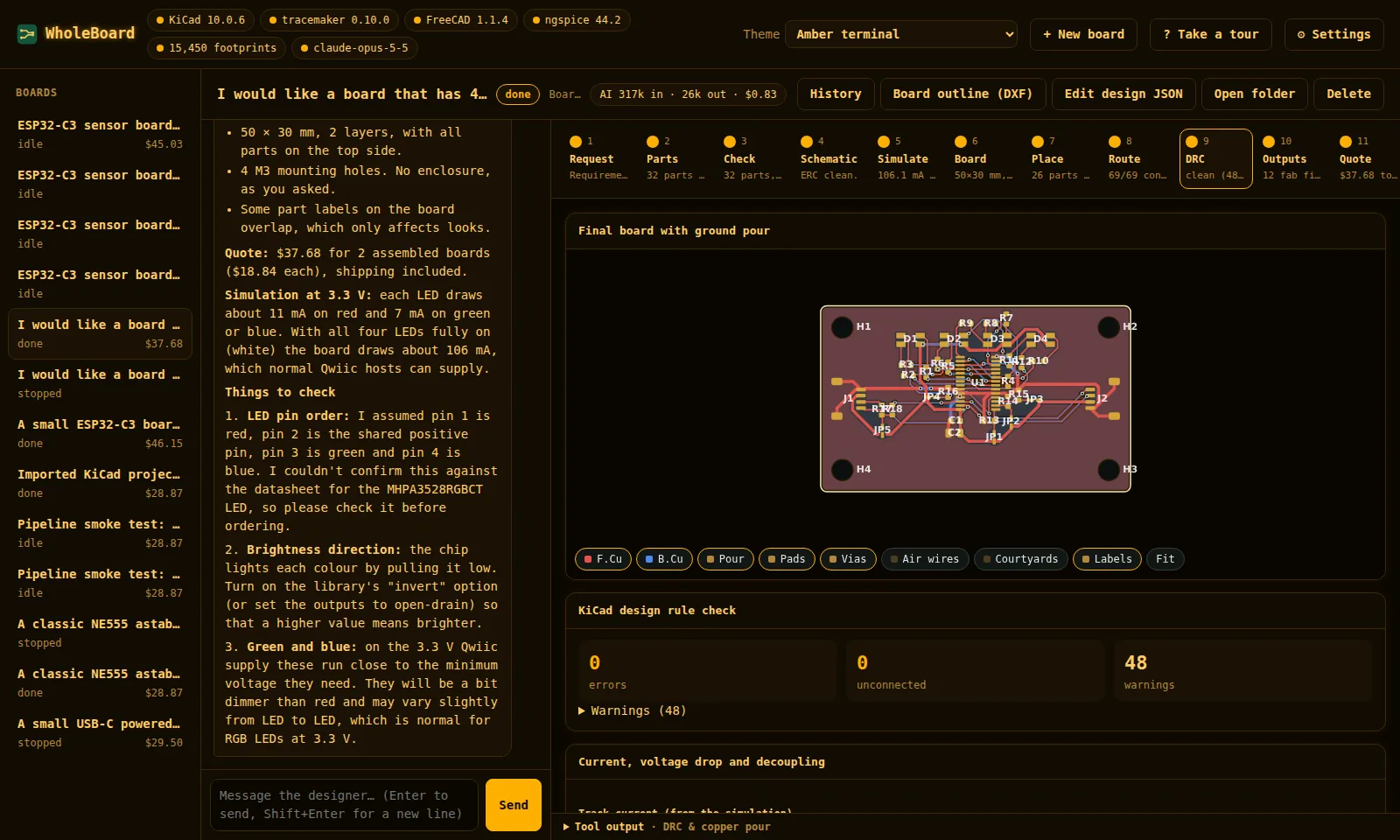Click the Open folder button
The image size is (1400, 840).
(x=1254, y=94)
